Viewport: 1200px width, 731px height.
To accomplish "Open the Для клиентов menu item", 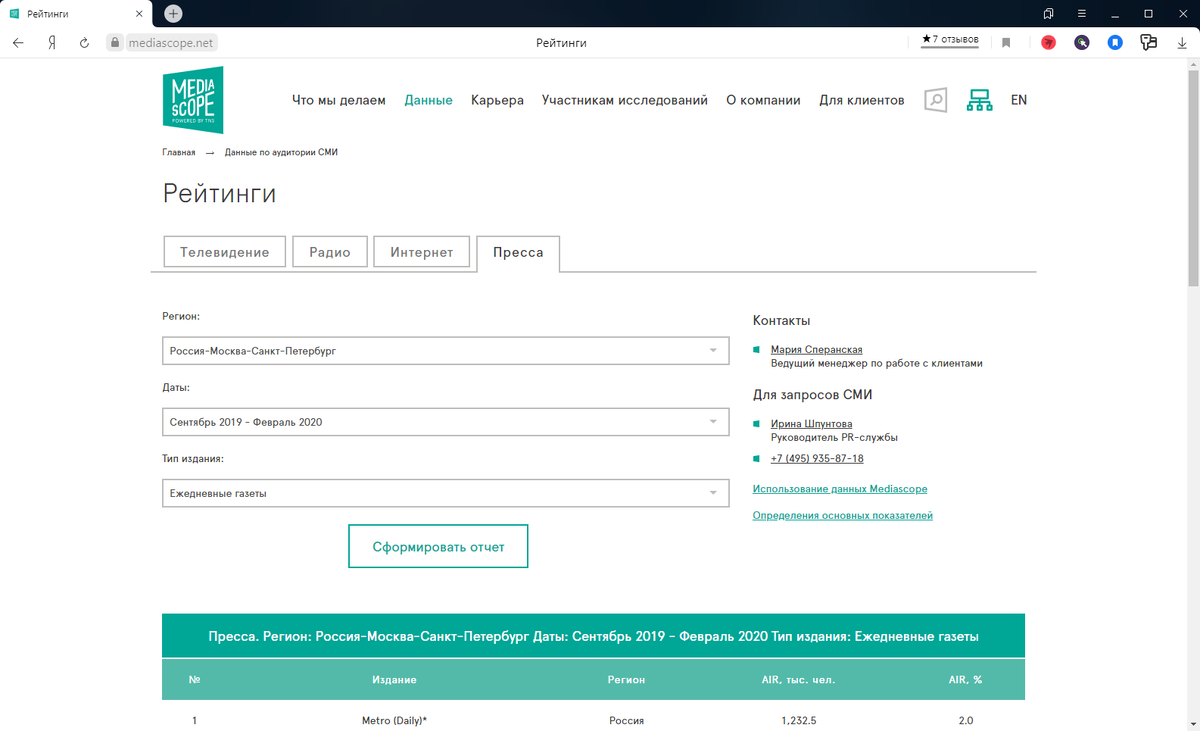I will (x=862, y=100).
